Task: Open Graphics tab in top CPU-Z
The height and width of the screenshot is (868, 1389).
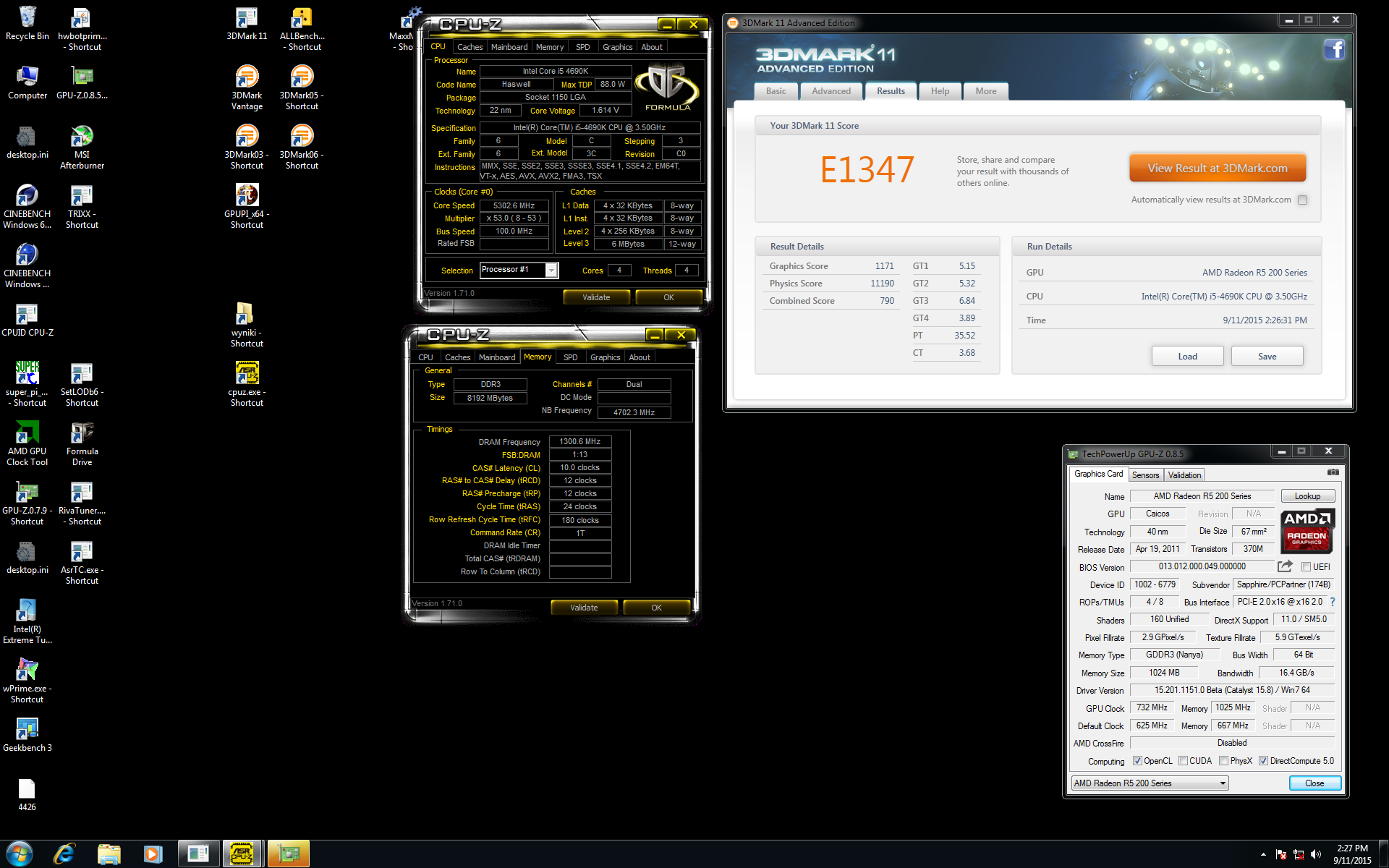Action: click(x=617, y=47)
